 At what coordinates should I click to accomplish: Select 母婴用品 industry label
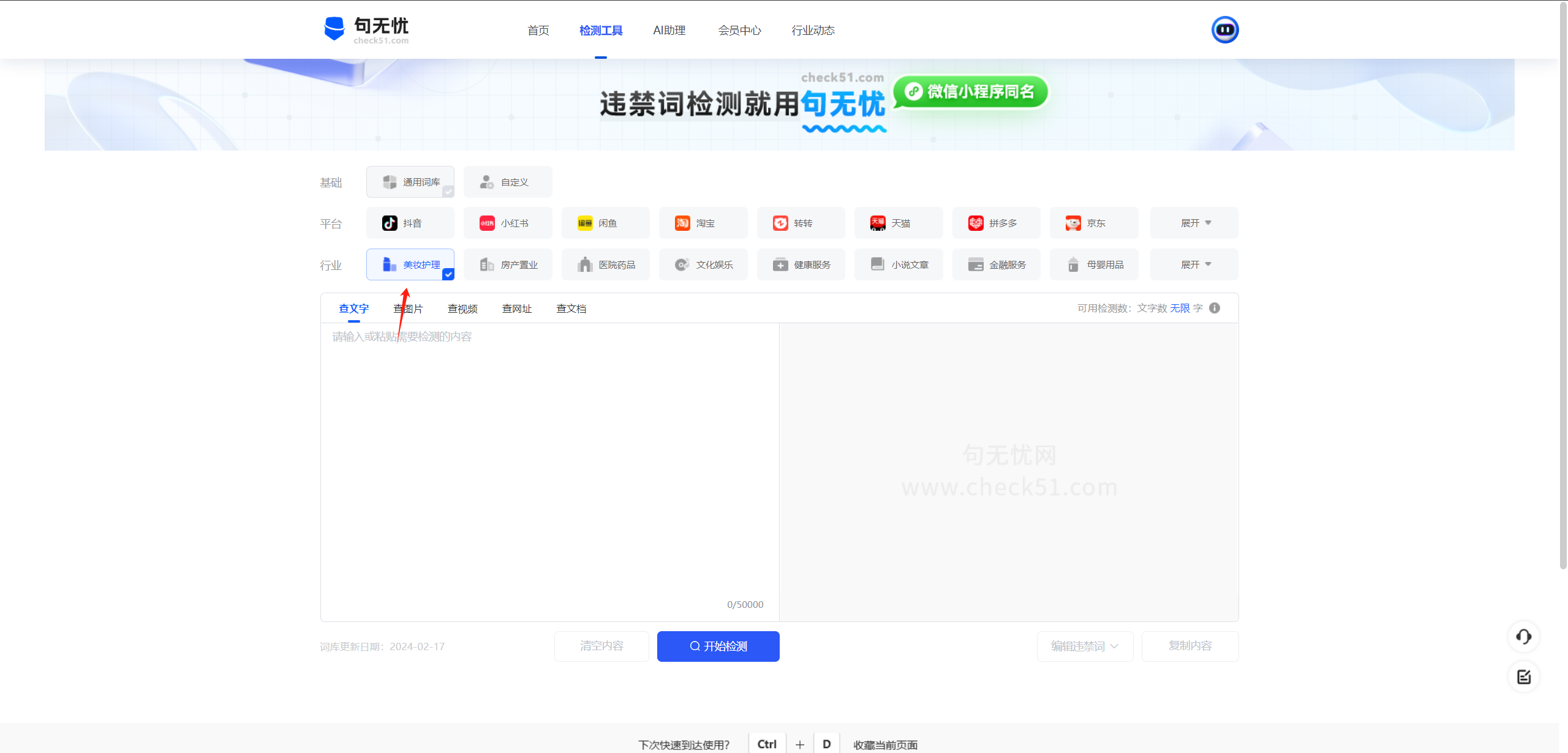tap(1106, 265)
